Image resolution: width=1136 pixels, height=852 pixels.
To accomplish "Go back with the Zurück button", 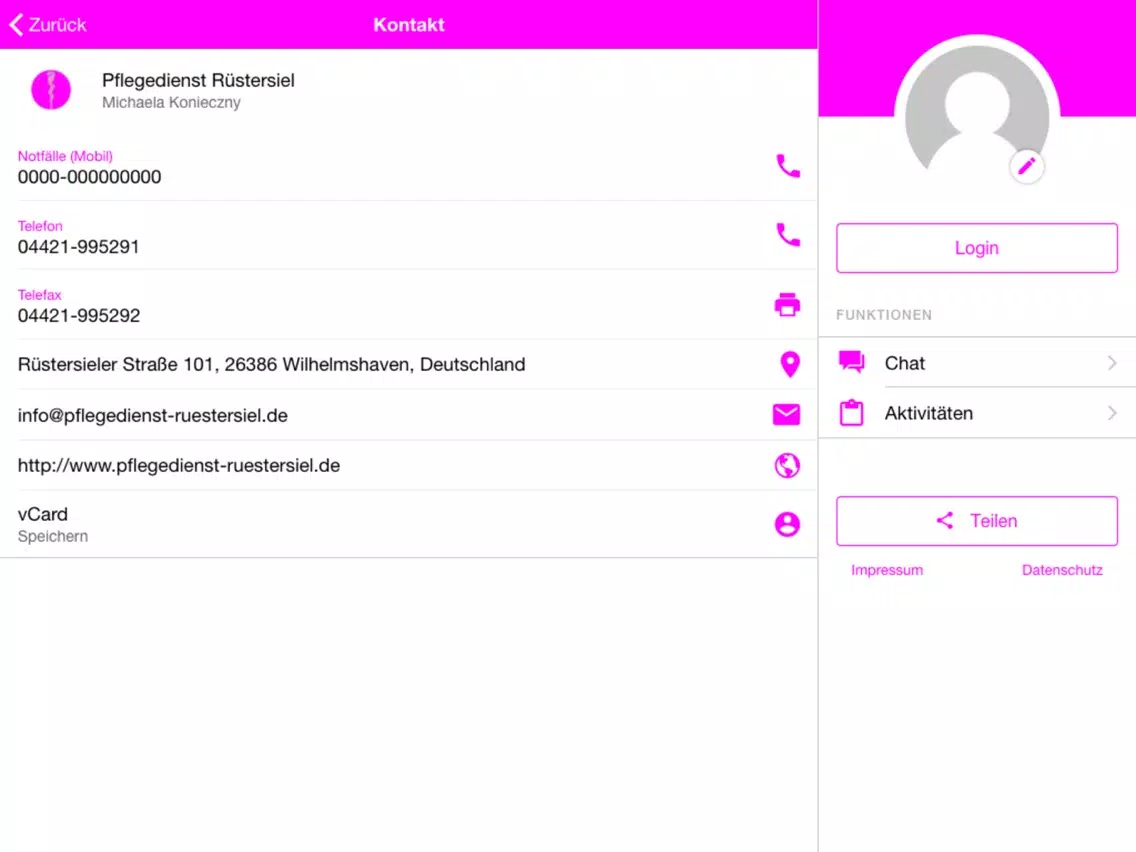I will pyautogui.click(x=48, y=25).
